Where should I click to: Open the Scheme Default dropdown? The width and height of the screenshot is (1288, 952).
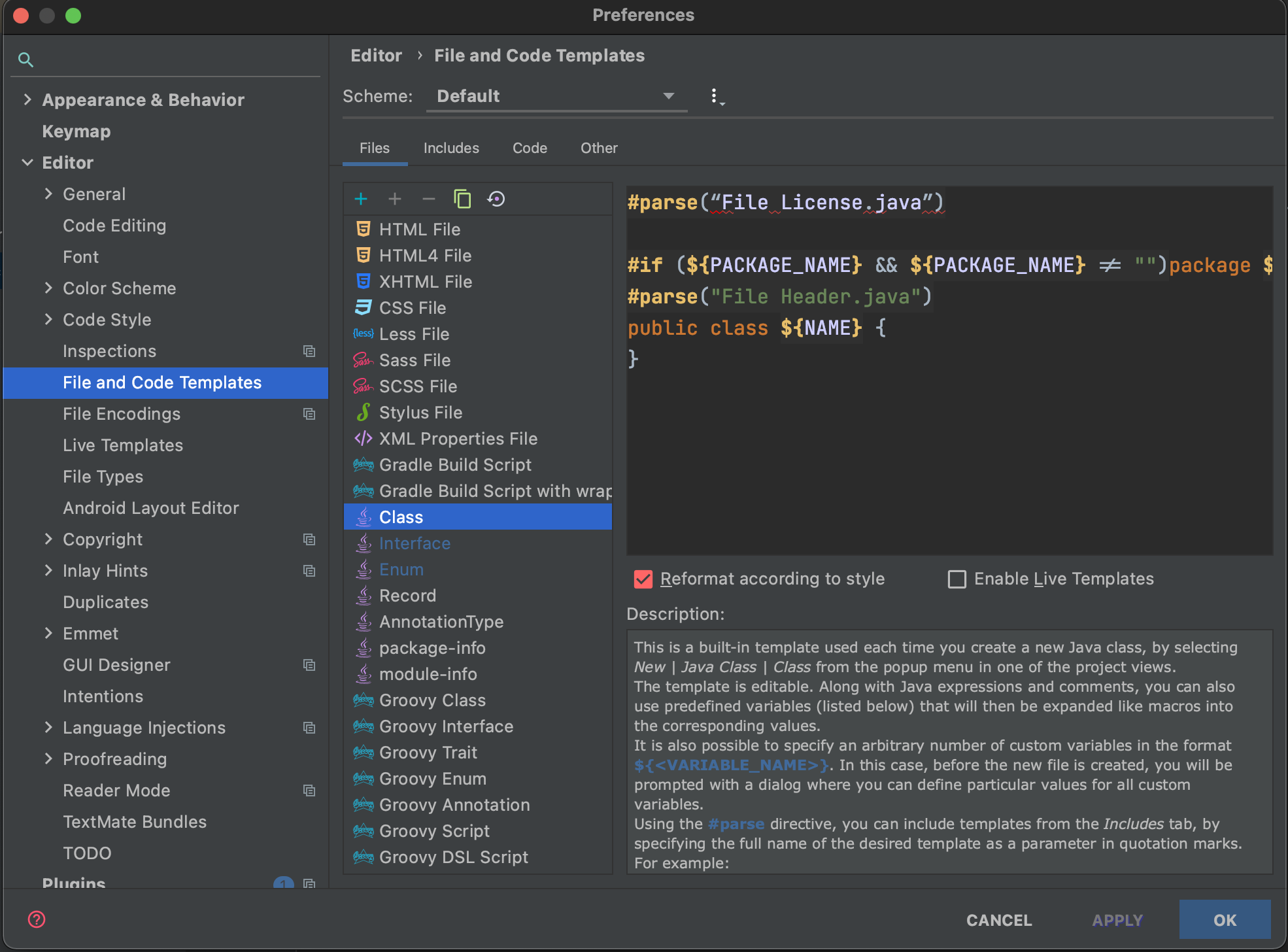(x=556, y=96)
